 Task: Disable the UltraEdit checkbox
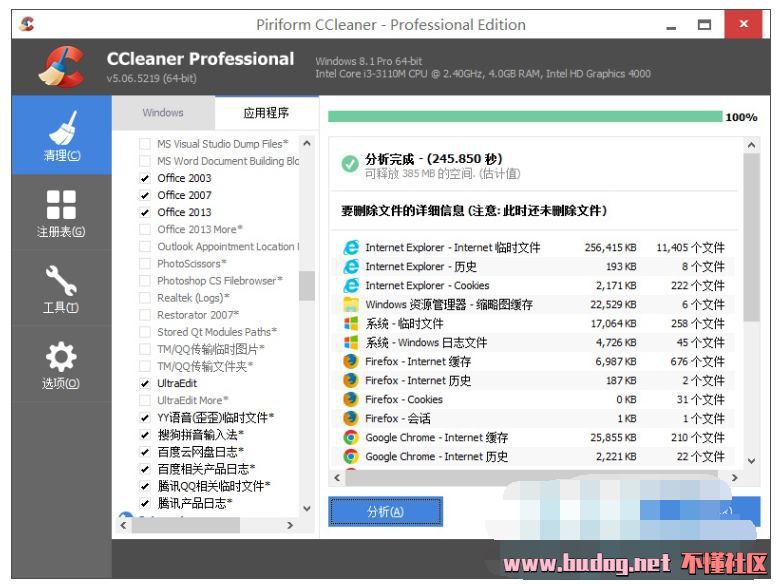[145, 383]
